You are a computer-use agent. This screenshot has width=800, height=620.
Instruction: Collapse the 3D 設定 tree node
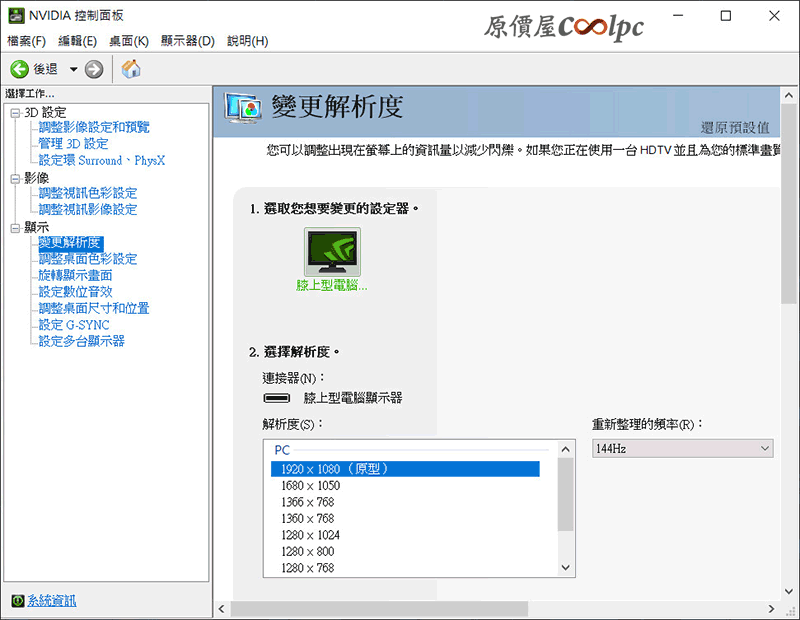pos(15,113)
